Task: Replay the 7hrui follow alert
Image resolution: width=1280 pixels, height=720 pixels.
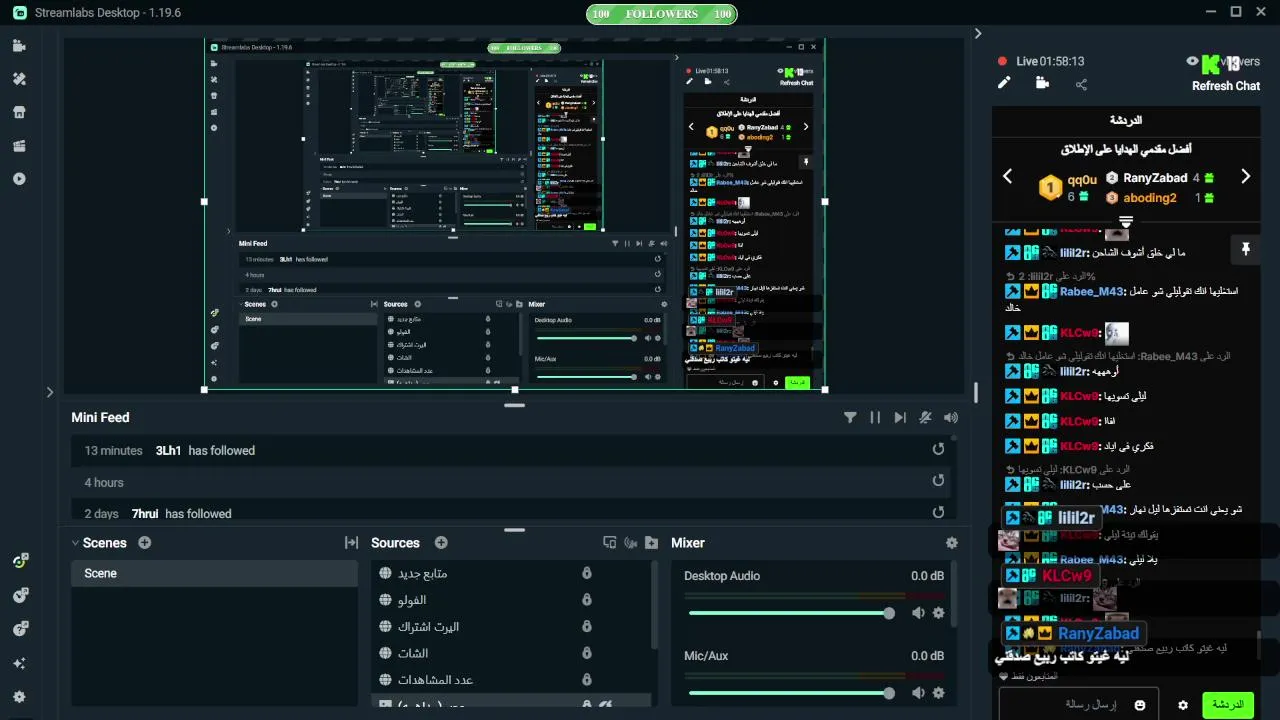Action: (938, 512)
